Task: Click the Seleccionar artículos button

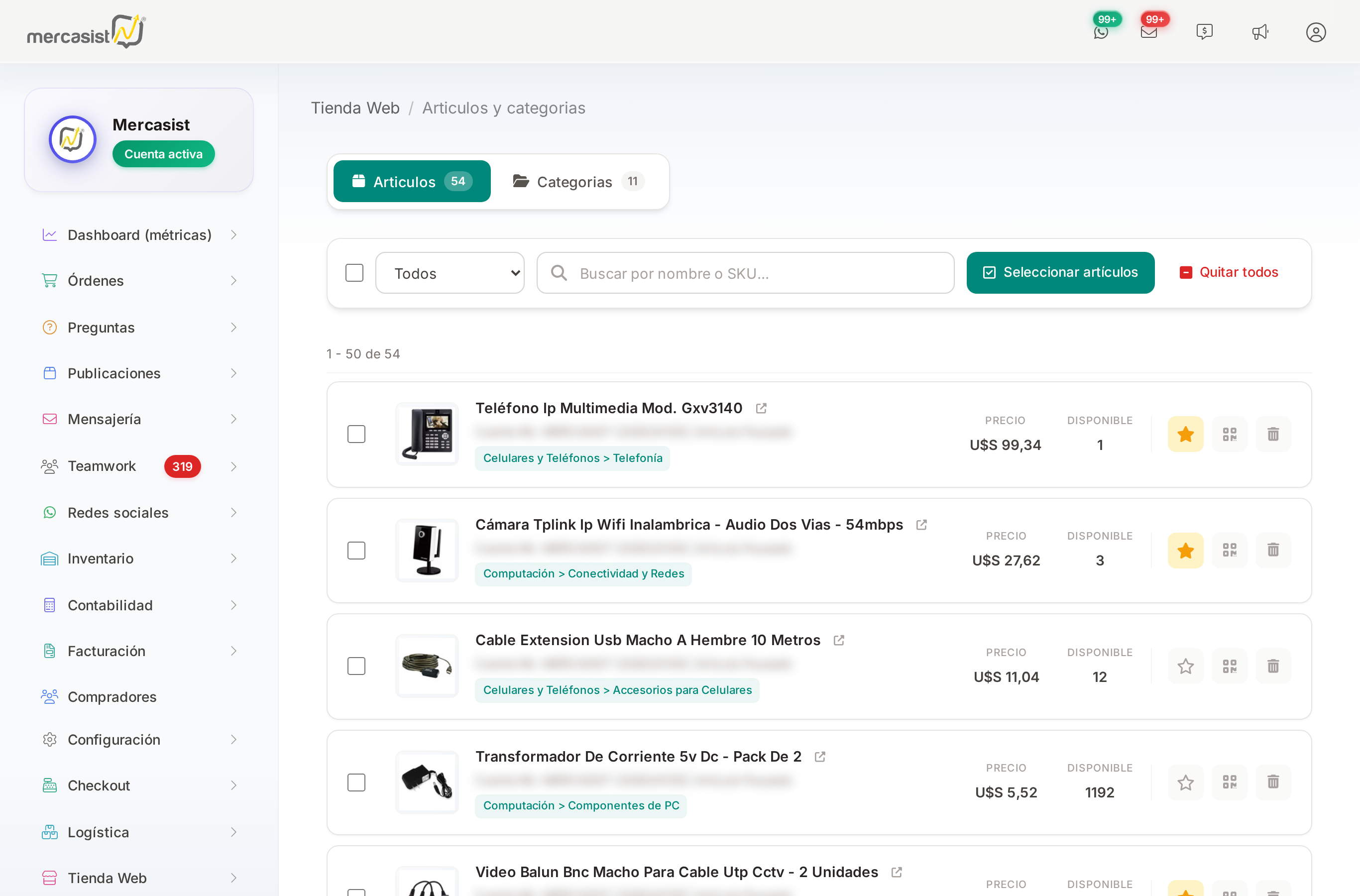Action: (x=1060, y=273)
